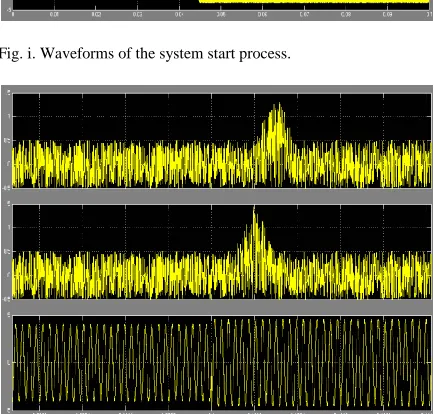Screen dimensions: 434x414
Task: Select the second scope plot with the sharp tall spike
Action: pyautogui.click(x=222, y=252)
